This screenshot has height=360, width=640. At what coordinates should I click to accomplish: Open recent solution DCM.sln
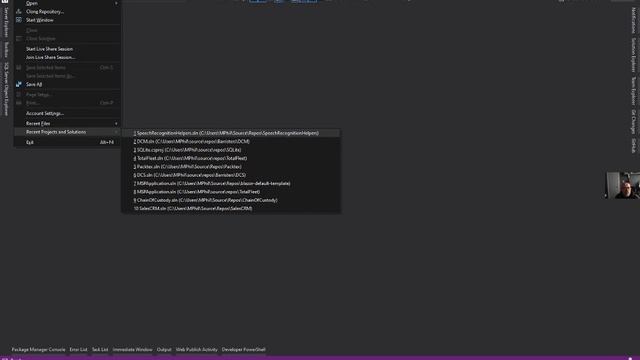coord(231,142)
